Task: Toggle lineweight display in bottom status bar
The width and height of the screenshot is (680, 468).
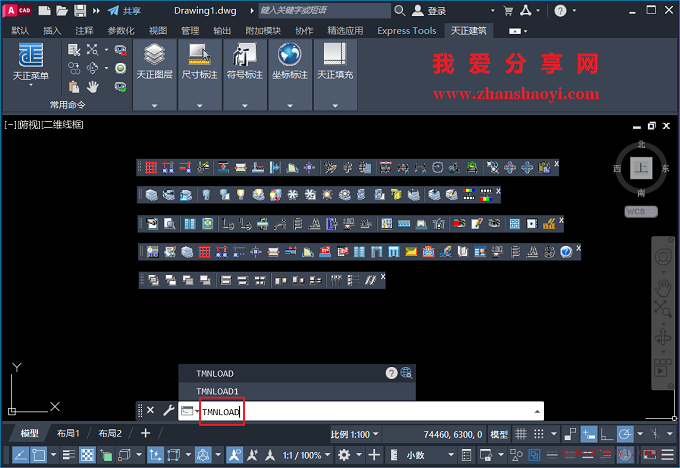Action: point(69,455)
